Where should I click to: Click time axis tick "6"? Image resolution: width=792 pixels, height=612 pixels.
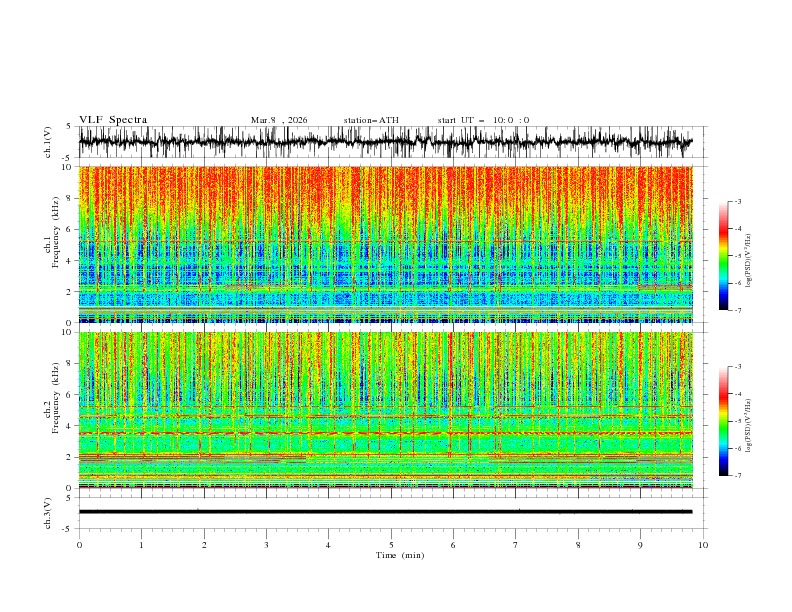(453, 545)
